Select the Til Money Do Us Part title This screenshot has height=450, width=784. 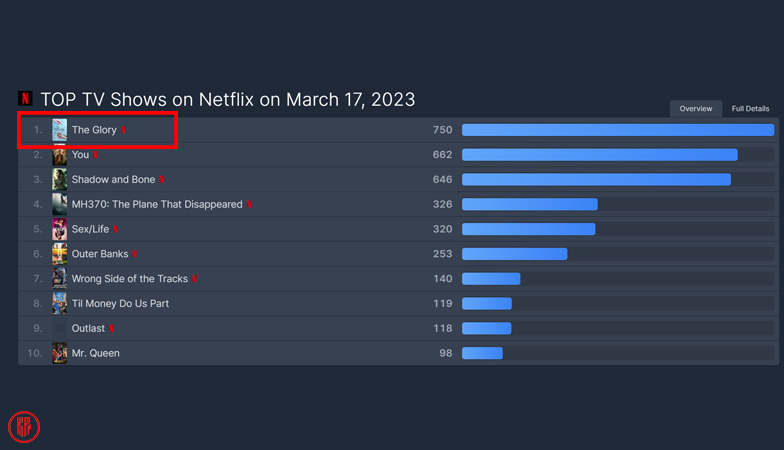click(x=120, y=303)
